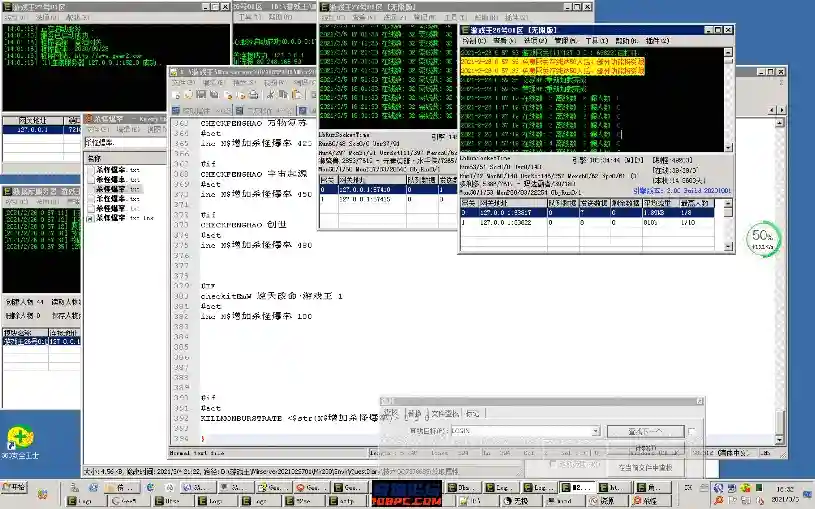The height and width of the screenshot is (509, 815).
Task: Click 'Normal text file' in Notepad++ status bar
Action: click(196, 453)
